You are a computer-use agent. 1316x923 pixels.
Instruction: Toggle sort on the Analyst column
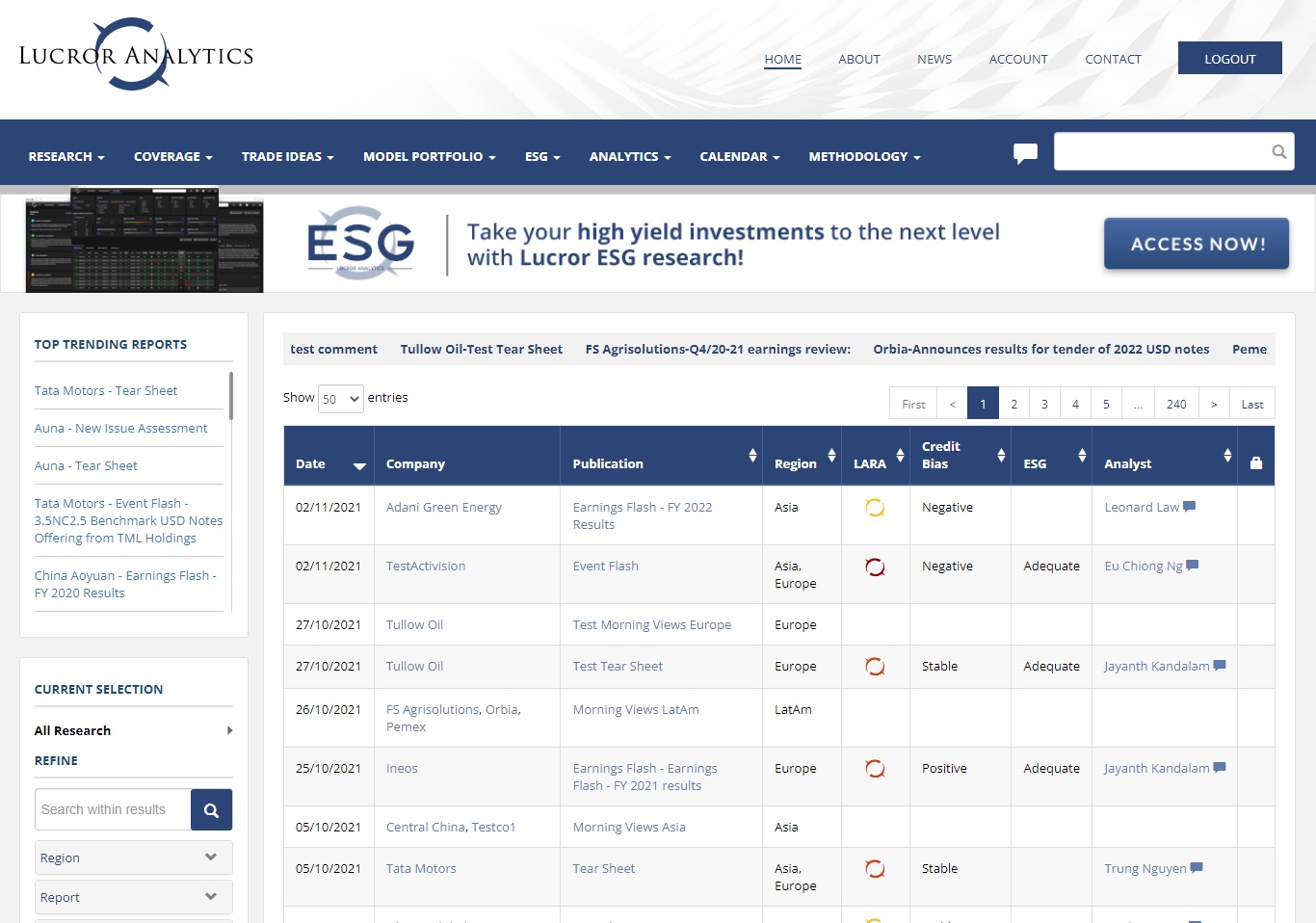click(x=1227, y=456)
